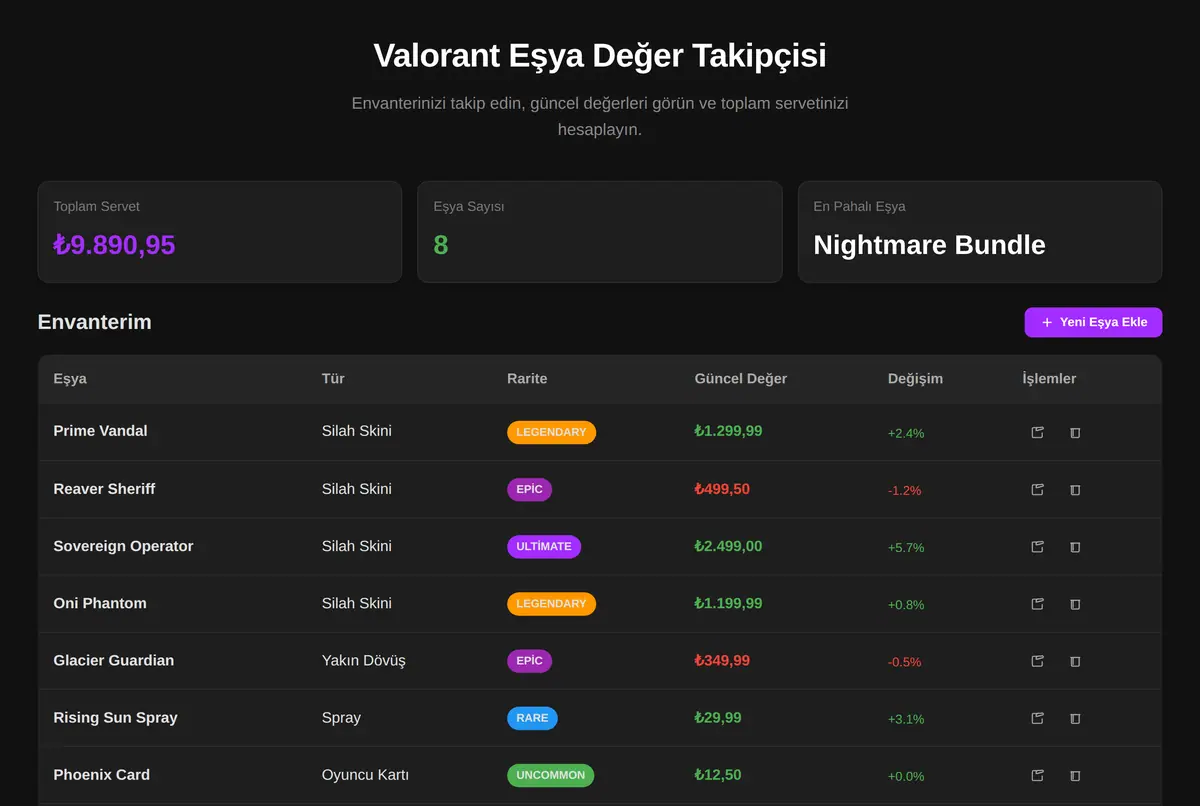1200x806 pixels.
Task: Remove Sovereign Operator using trash icon
Action: click(1075, 547)
